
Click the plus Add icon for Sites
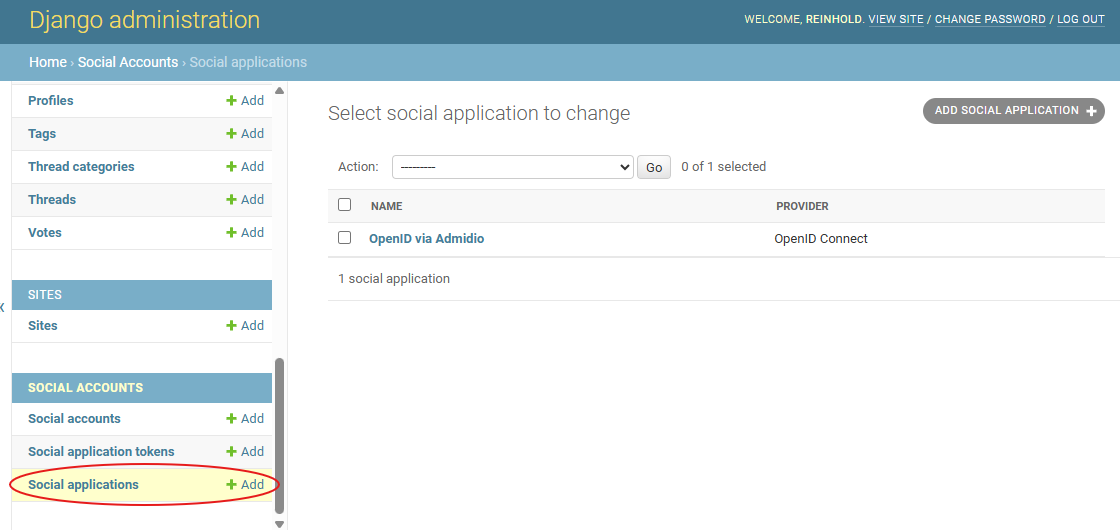coord(232,326)
